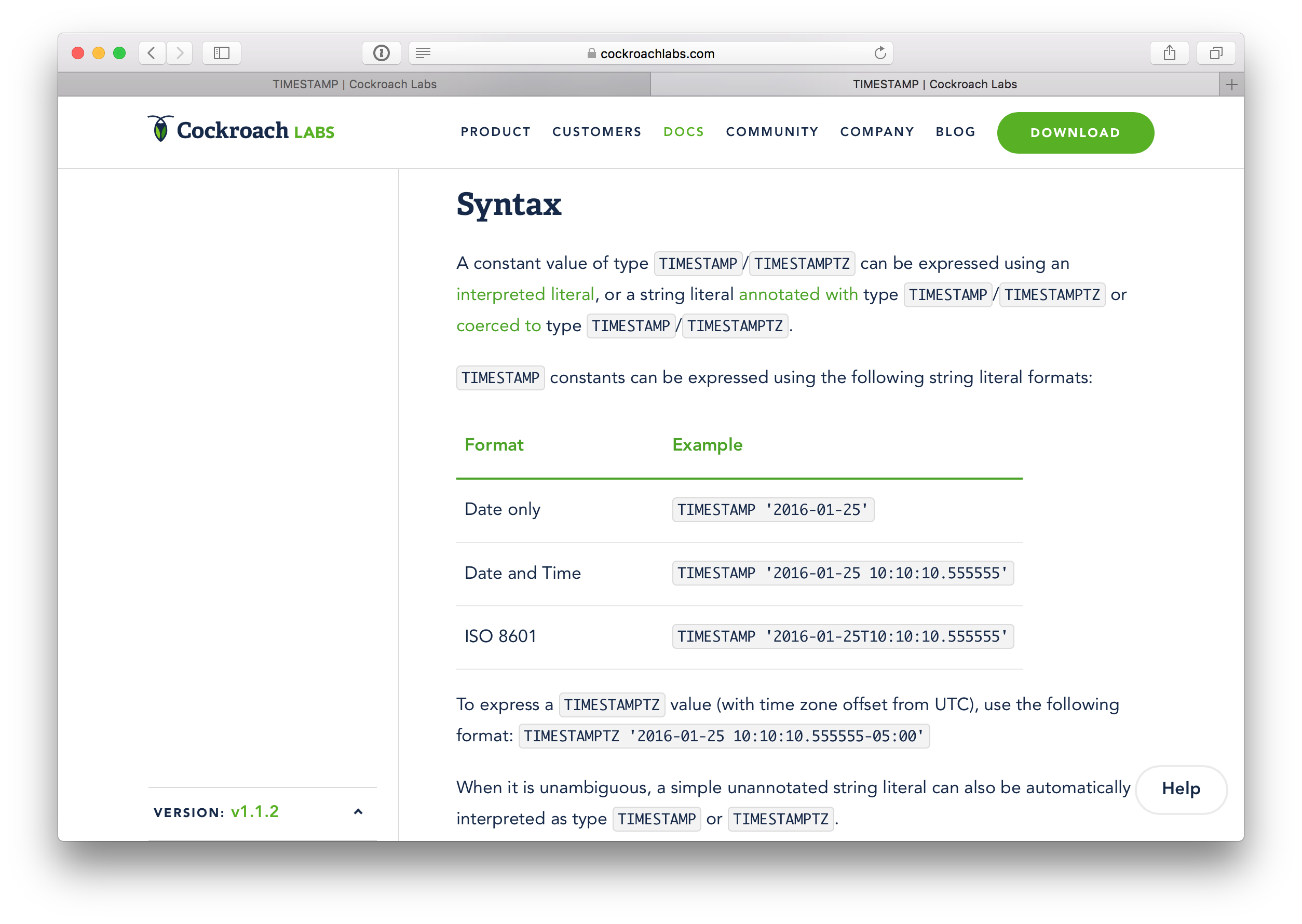
Task: Click the lock icon in address bar
Action: coord(591,53)
